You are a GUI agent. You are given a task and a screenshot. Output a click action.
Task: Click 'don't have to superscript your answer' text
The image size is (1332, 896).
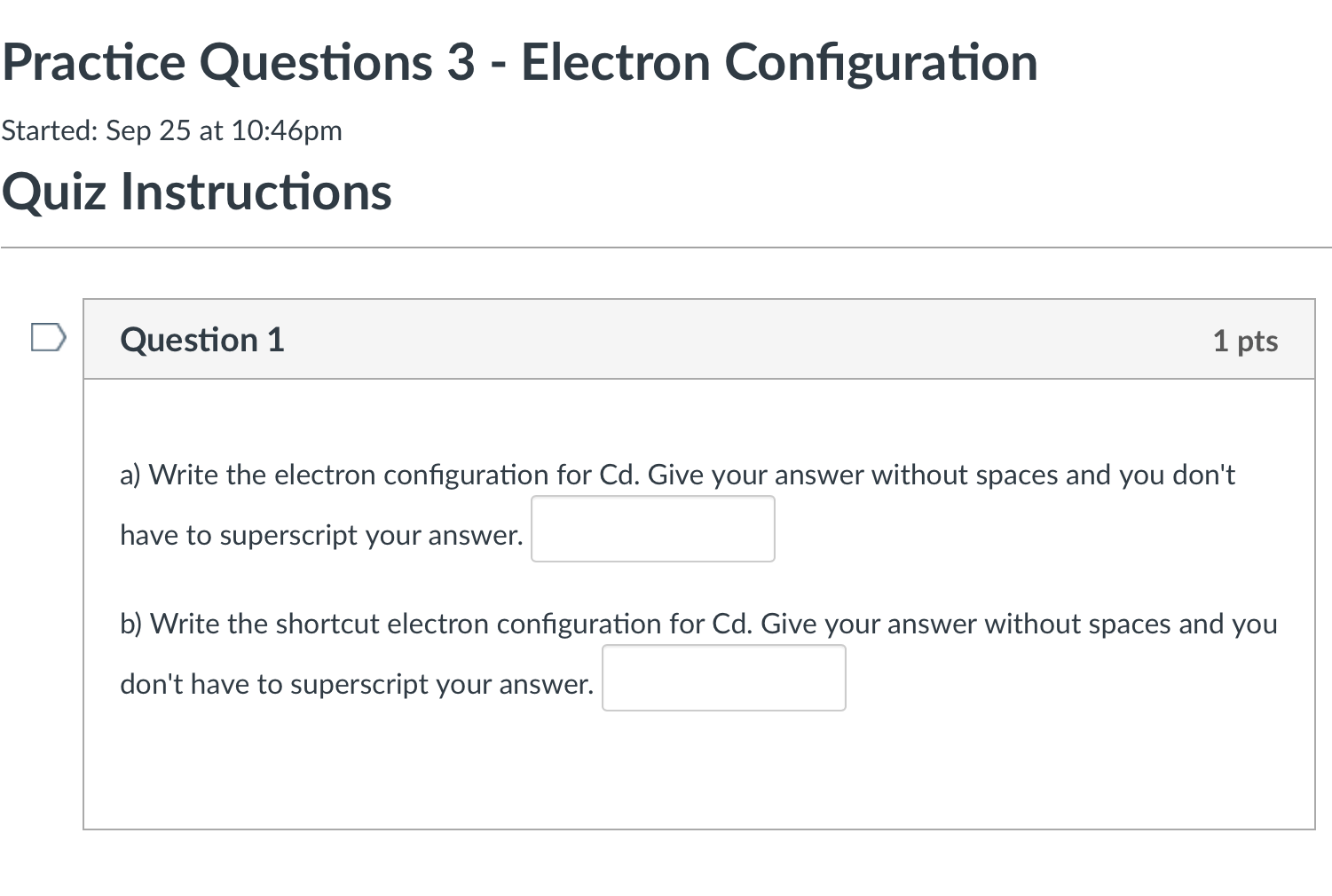357,684
